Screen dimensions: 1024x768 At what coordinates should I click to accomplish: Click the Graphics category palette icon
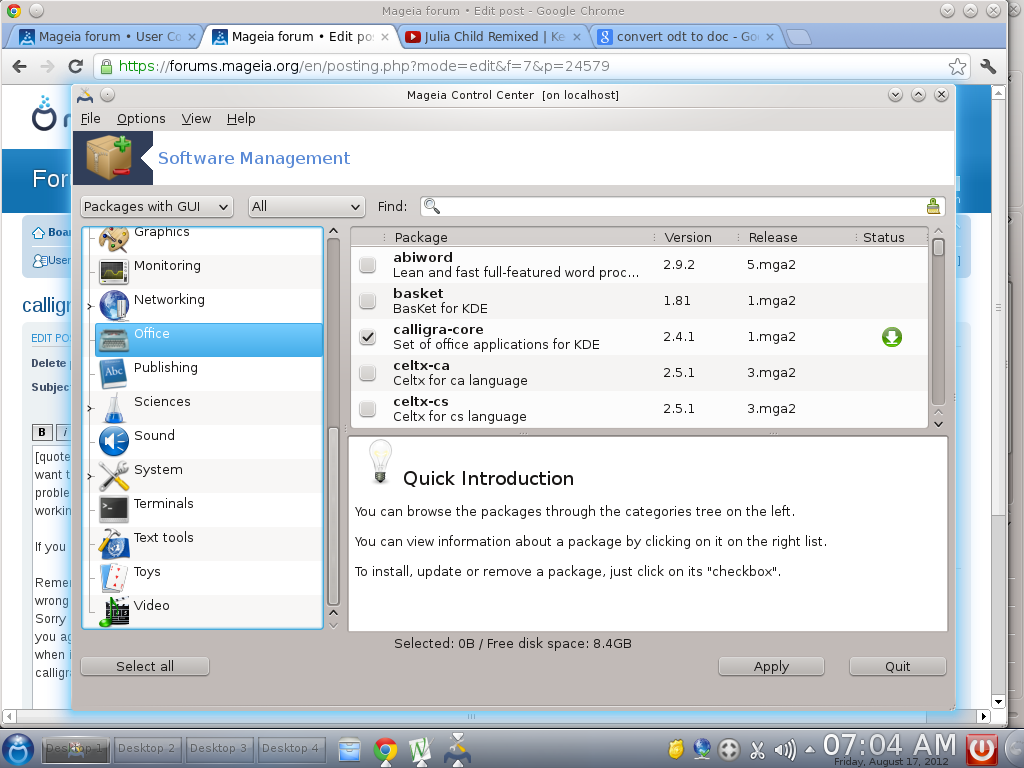pyautogui.click(x=114, y=239)
